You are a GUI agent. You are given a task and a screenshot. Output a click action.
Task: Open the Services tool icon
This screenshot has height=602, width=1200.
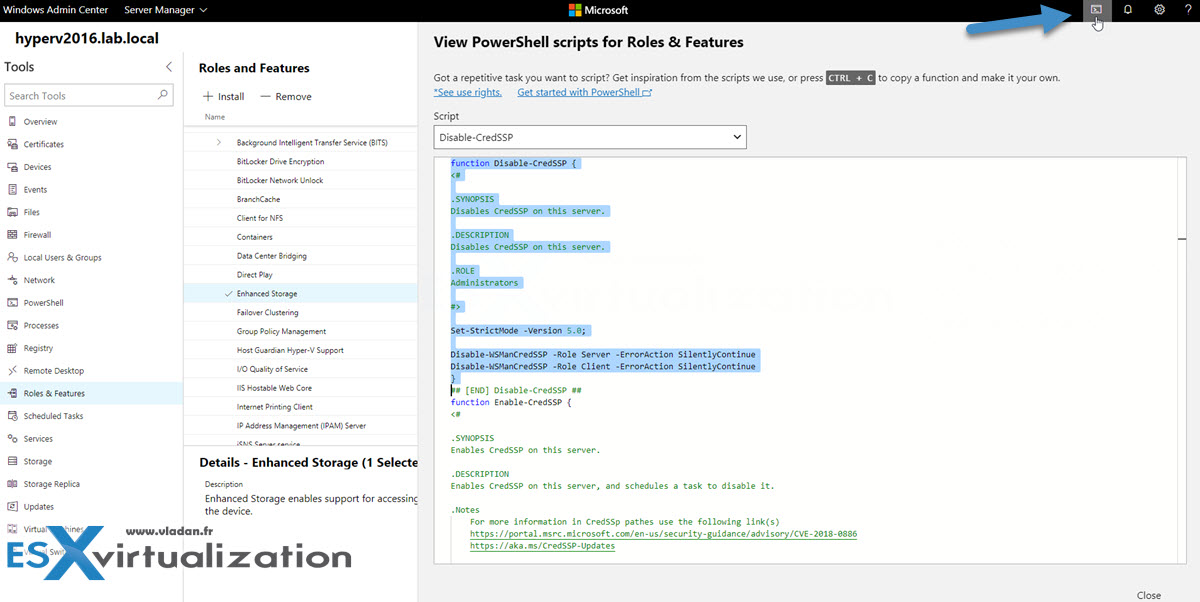tap(13, 438)
